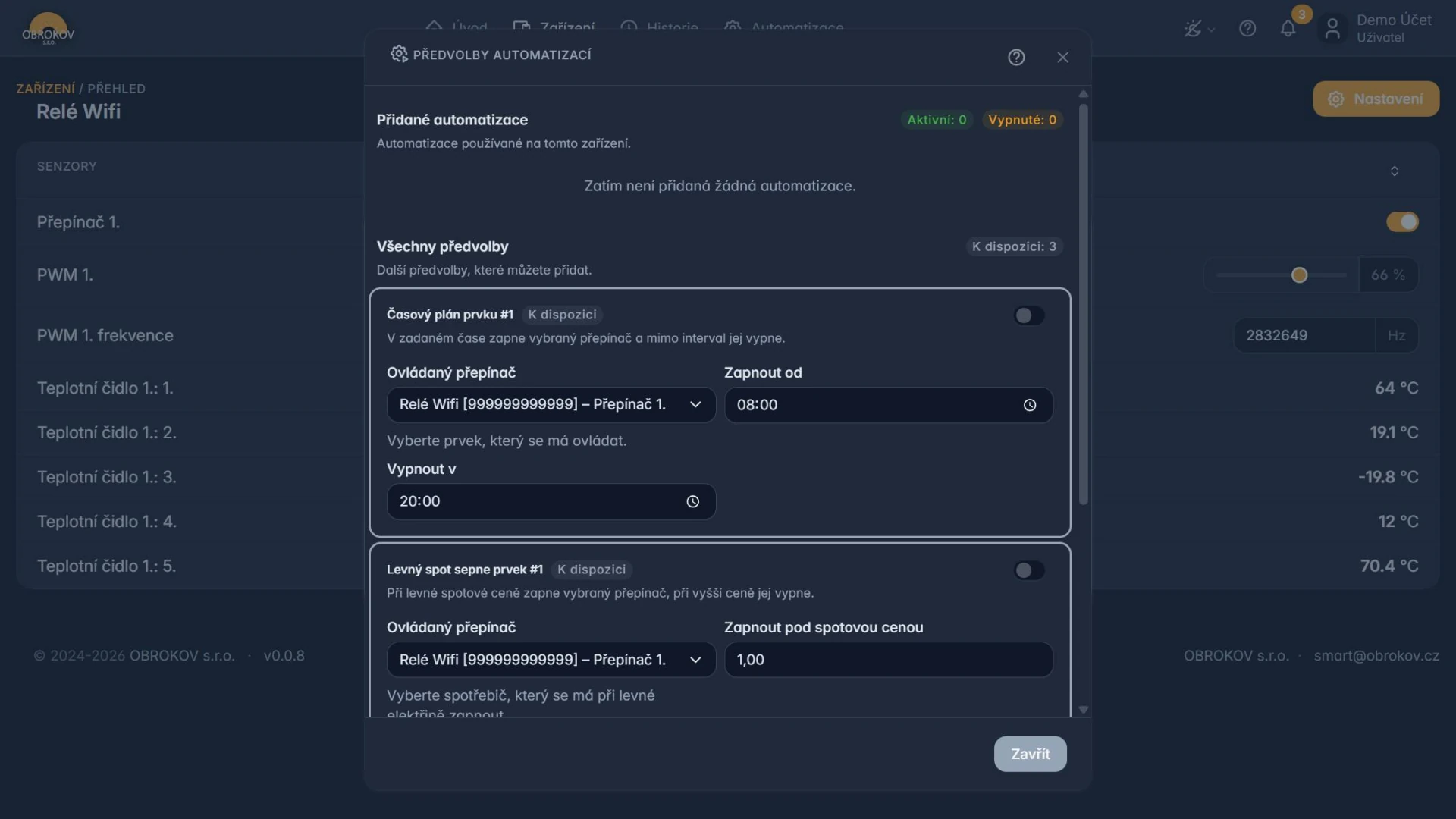1456x819 pixels.
Task: Click the clock icon in Vypnout v
Action: coord(692,502)
